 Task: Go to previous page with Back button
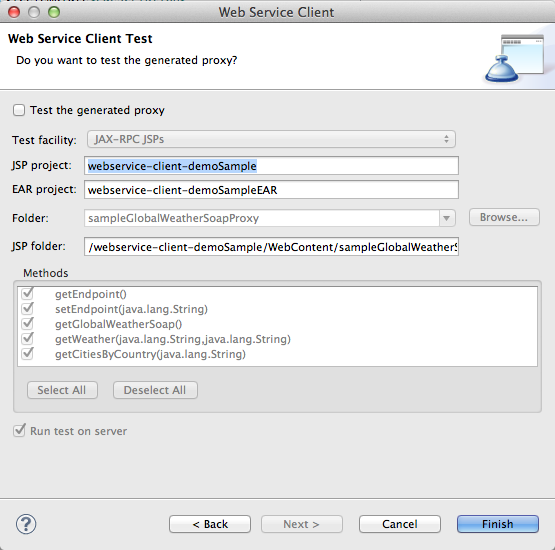click(x=210, y=524)
